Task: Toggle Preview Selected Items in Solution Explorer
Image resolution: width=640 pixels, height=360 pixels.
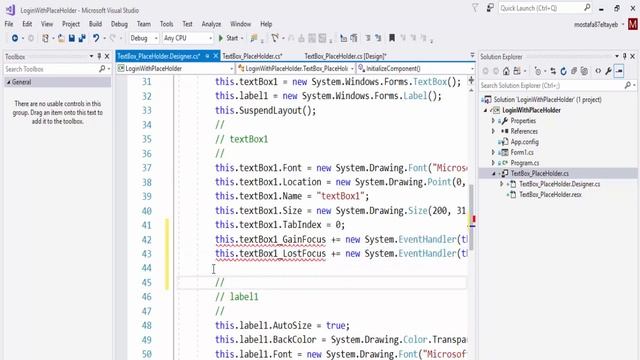Action: (x=619, y=71)
